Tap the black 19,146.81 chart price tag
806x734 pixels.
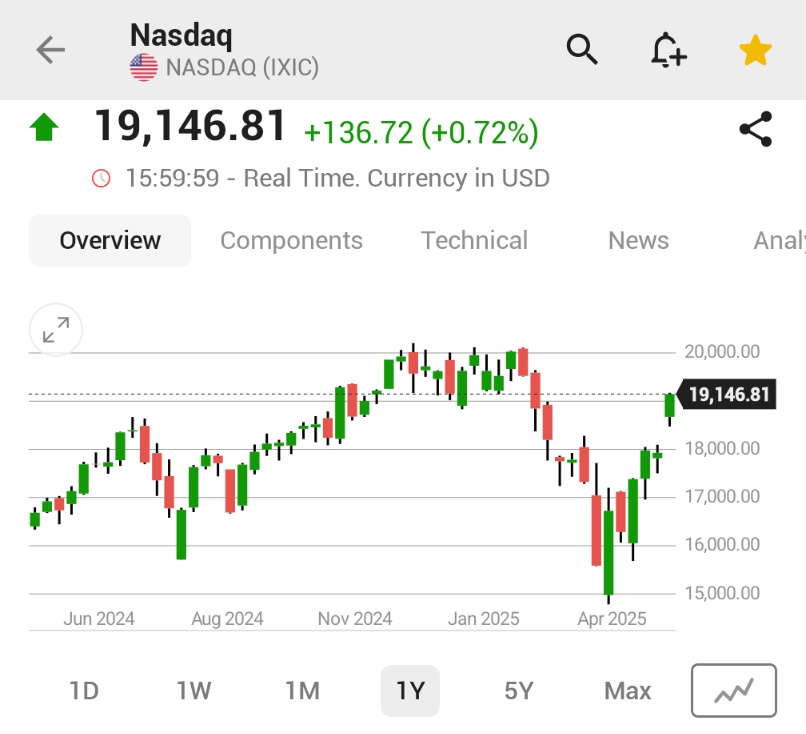(726, 394)
